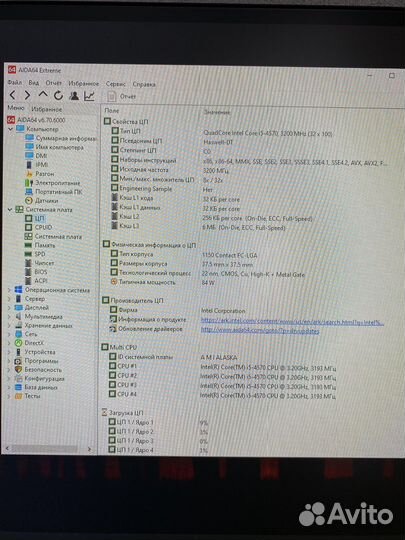The height and width of the screenshot is (540, 405).
Task: Collapse the Системная плата tree node
Action: pos(10,209)
